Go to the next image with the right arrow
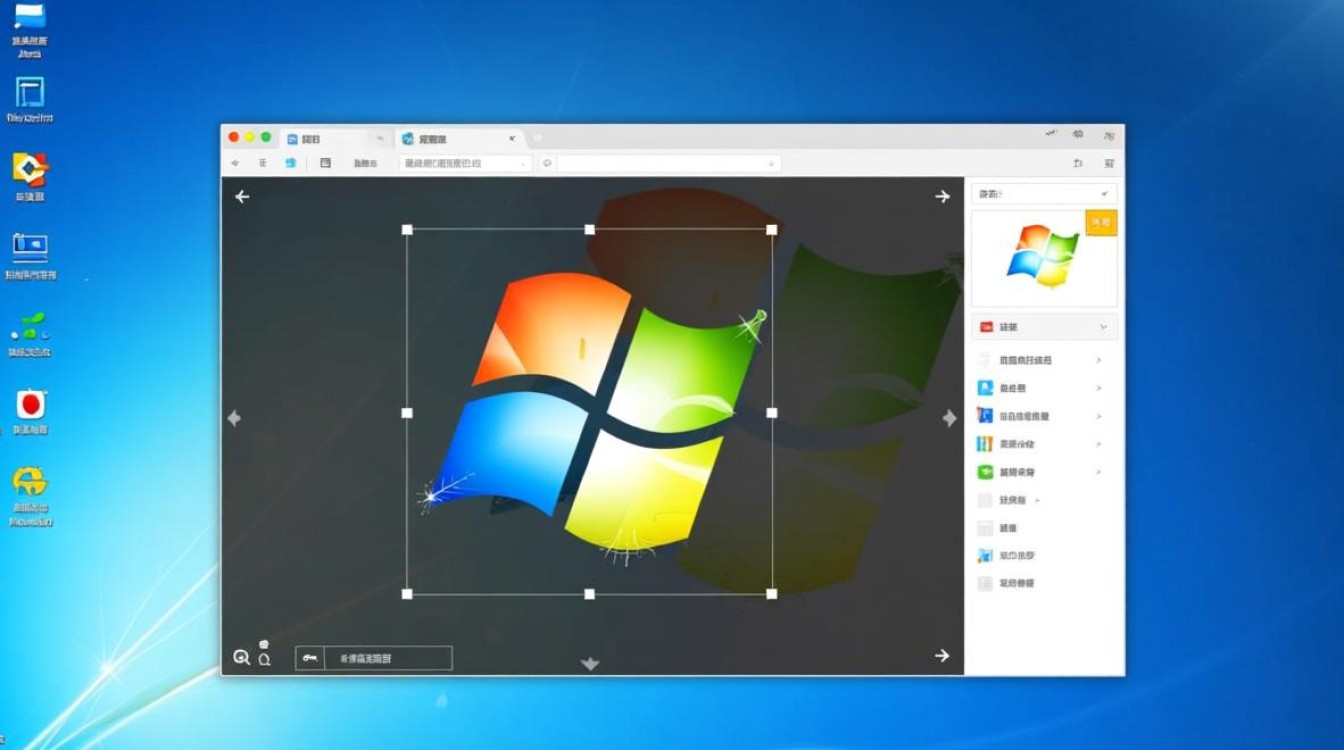The image size is (1344, 750). click(941, 196)
